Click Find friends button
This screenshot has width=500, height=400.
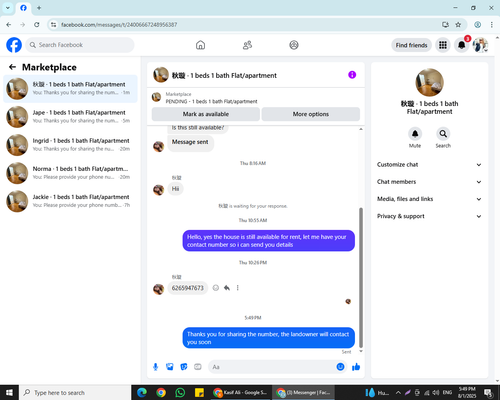pos(411,45)
